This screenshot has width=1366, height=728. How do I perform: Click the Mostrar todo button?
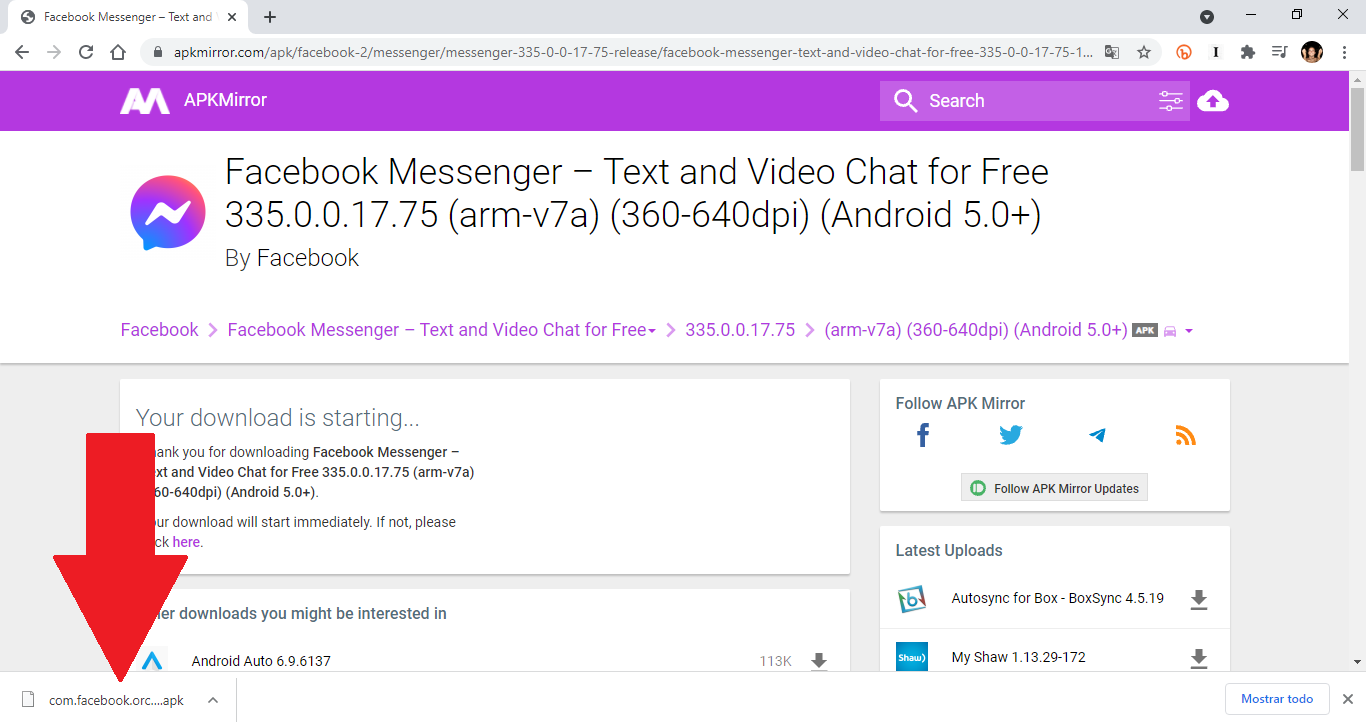click(1277, 699)
